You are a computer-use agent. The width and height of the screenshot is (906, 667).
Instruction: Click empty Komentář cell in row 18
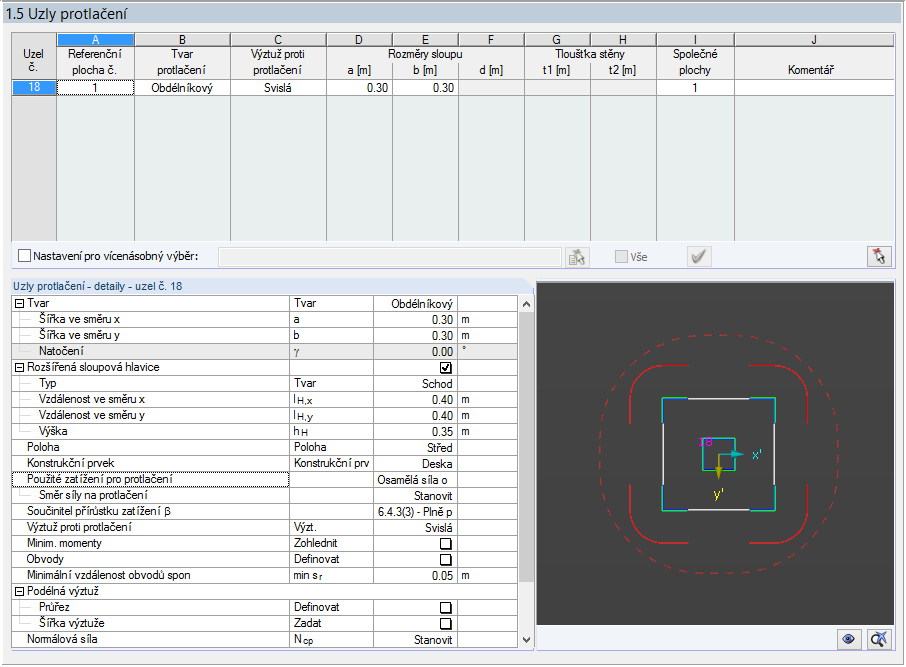pos(814,88)
